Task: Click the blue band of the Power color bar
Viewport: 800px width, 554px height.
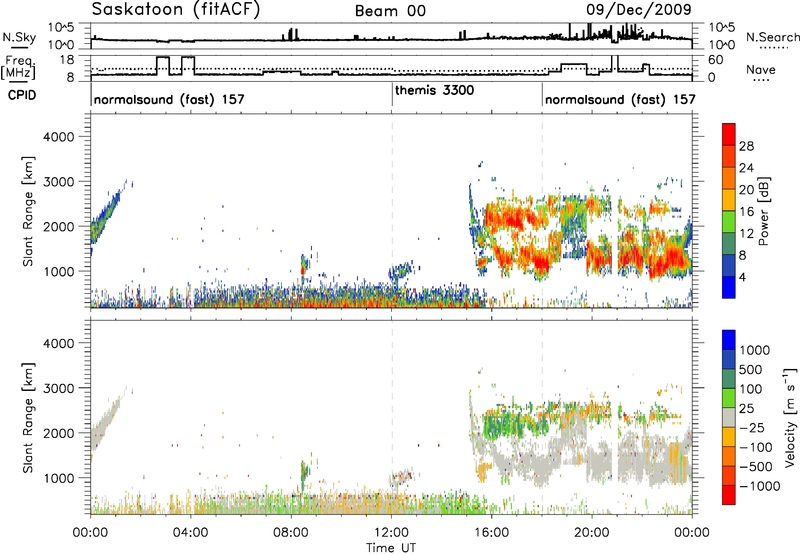Action: pos(729,287)
